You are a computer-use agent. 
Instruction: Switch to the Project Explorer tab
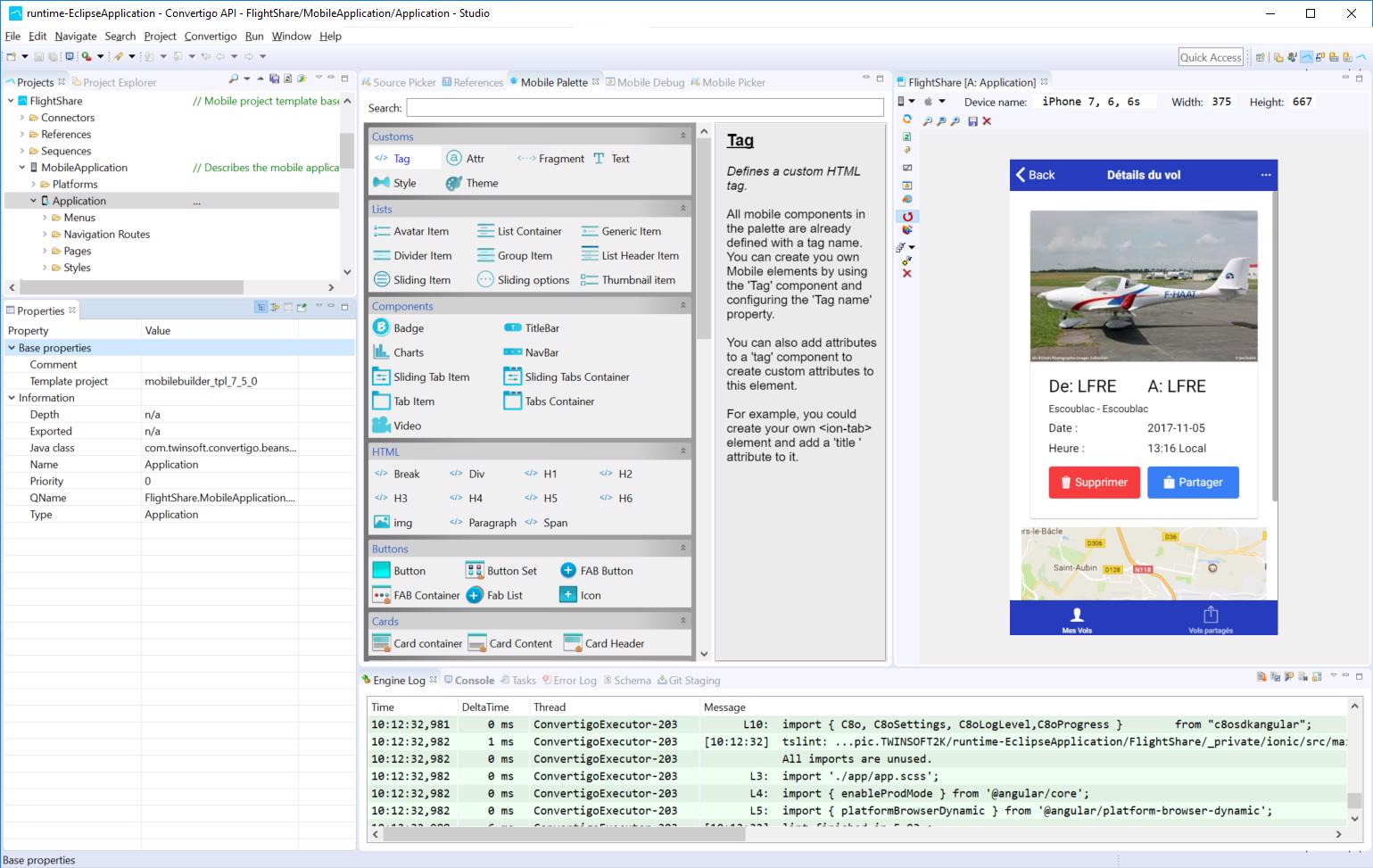pyautogui.click(x=114, y=82)
